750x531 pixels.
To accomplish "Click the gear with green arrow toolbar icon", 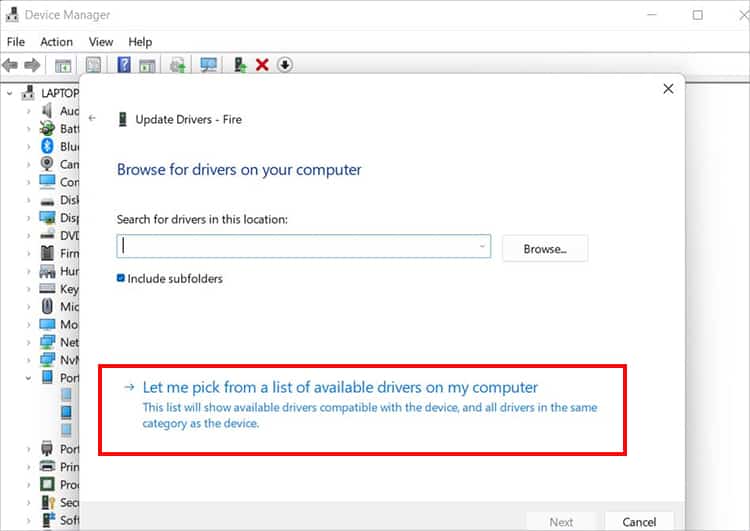I will tap(178, 65).
